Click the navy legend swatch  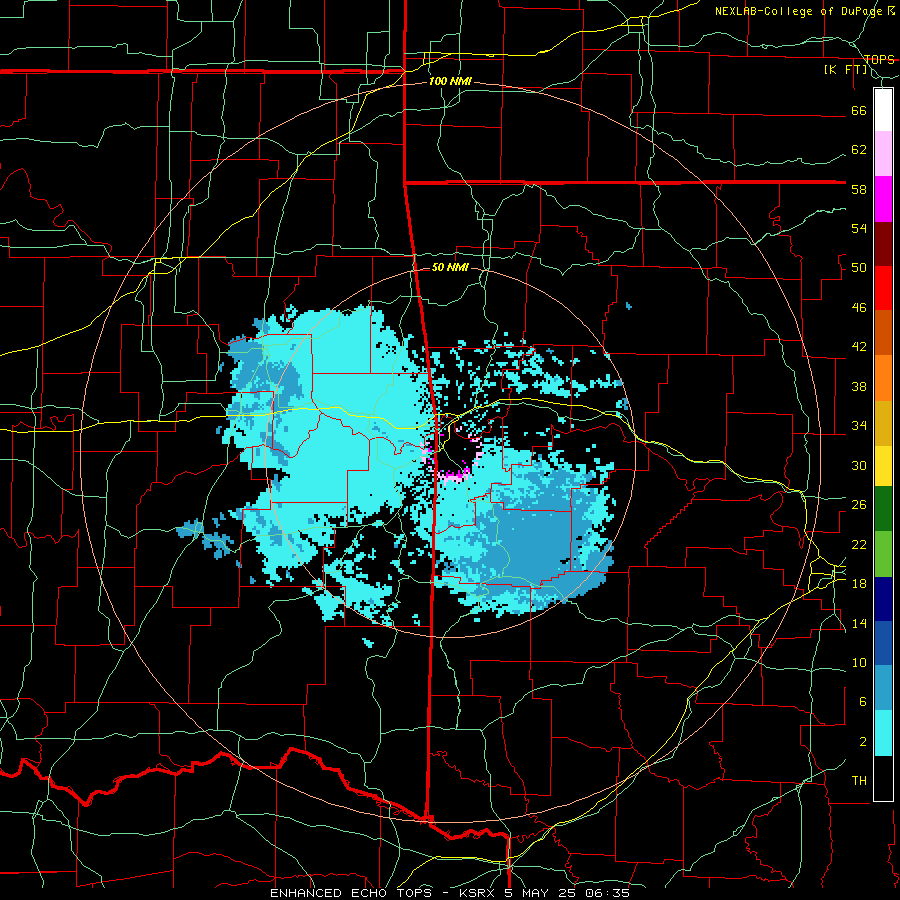pyautogui.click(x=883, y=599)
